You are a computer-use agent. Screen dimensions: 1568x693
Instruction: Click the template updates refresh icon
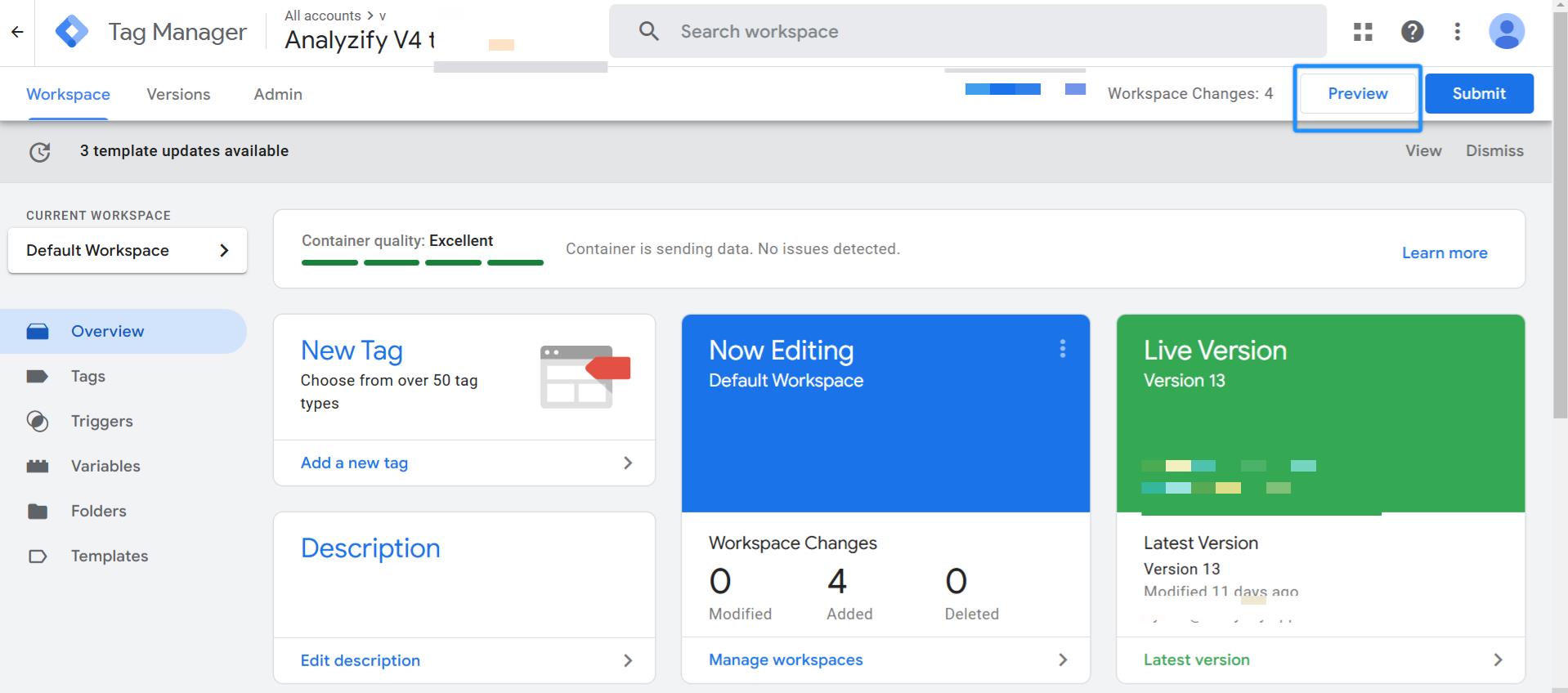(39, 152)
